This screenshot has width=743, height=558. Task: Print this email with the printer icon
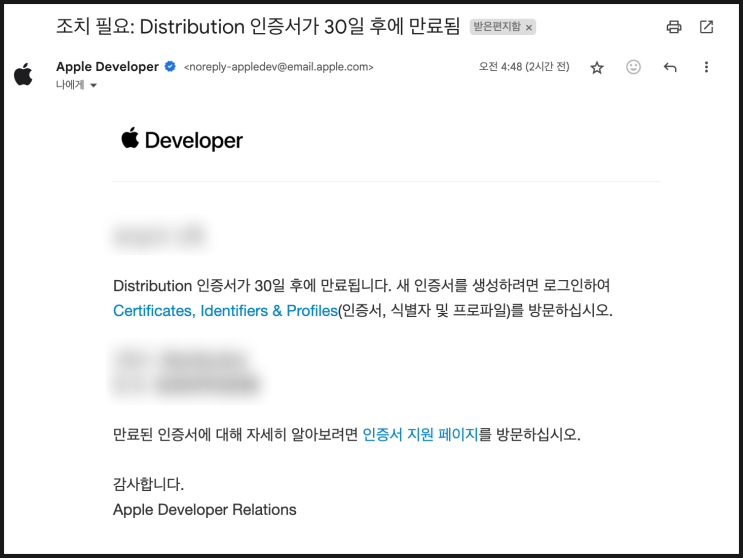point(673,27)
